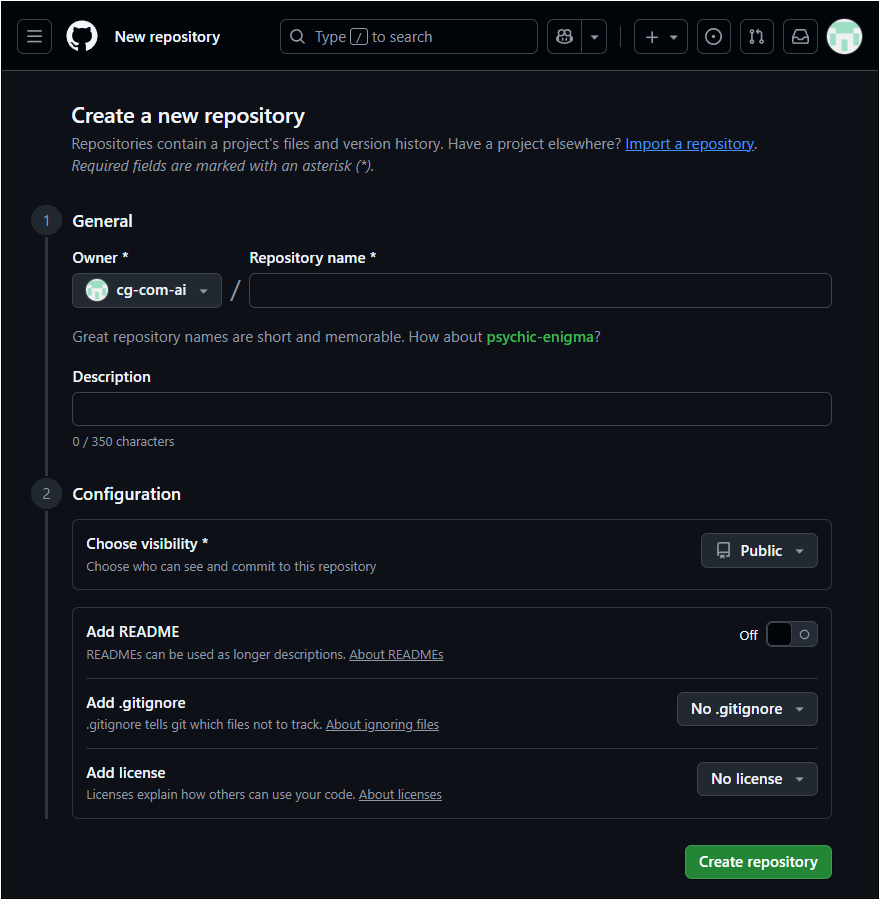Viewport: 880px width, 900px height.
Task: Open the Public visibility dropdown
Action: 759,551
